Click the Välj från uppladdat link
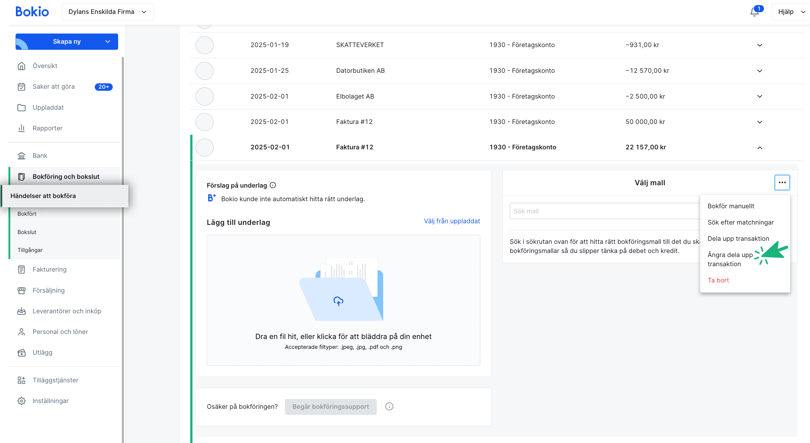The height and width of the screenshot is (443, 810). click(x=451, y=221)
